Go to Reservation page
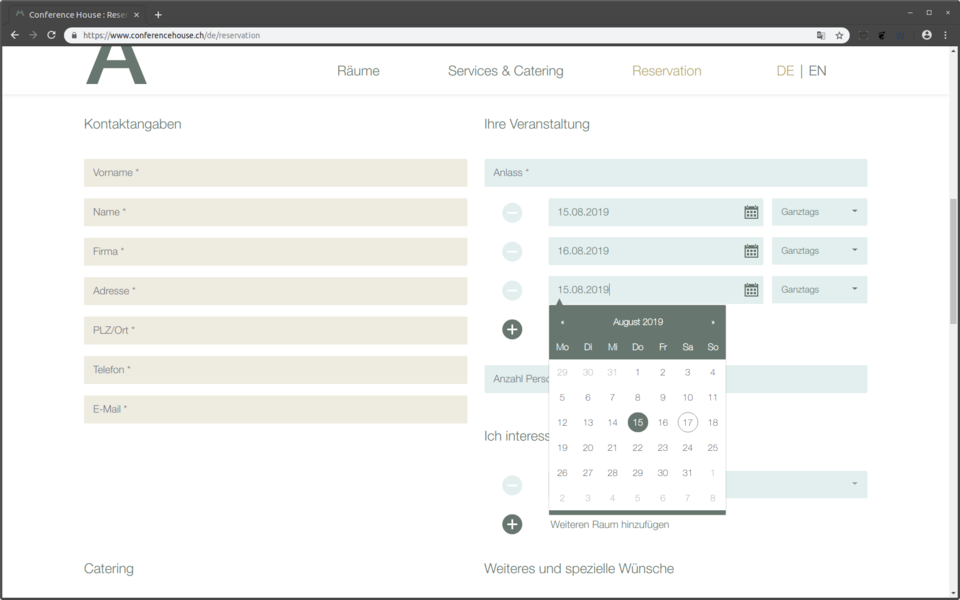960x600 pixels. [667, 71]
